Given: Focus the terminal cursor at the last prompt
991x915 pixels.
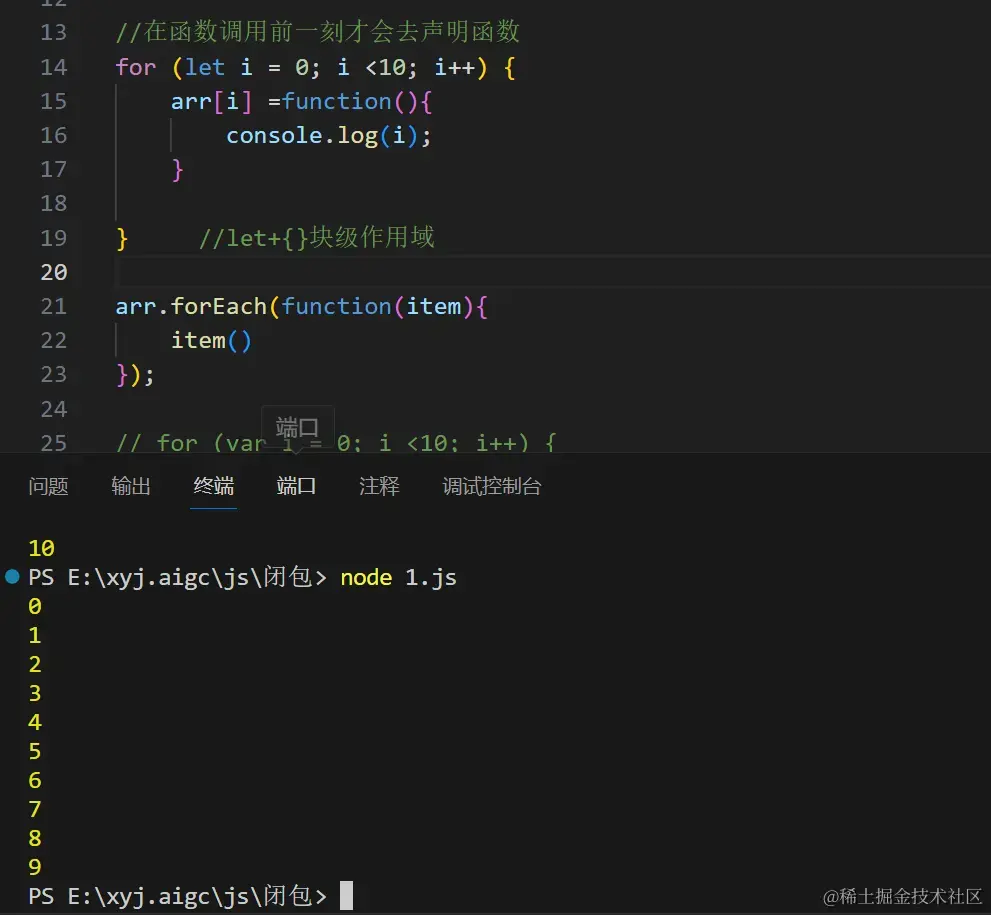Looking at the screenshot, I should point(346,895).
